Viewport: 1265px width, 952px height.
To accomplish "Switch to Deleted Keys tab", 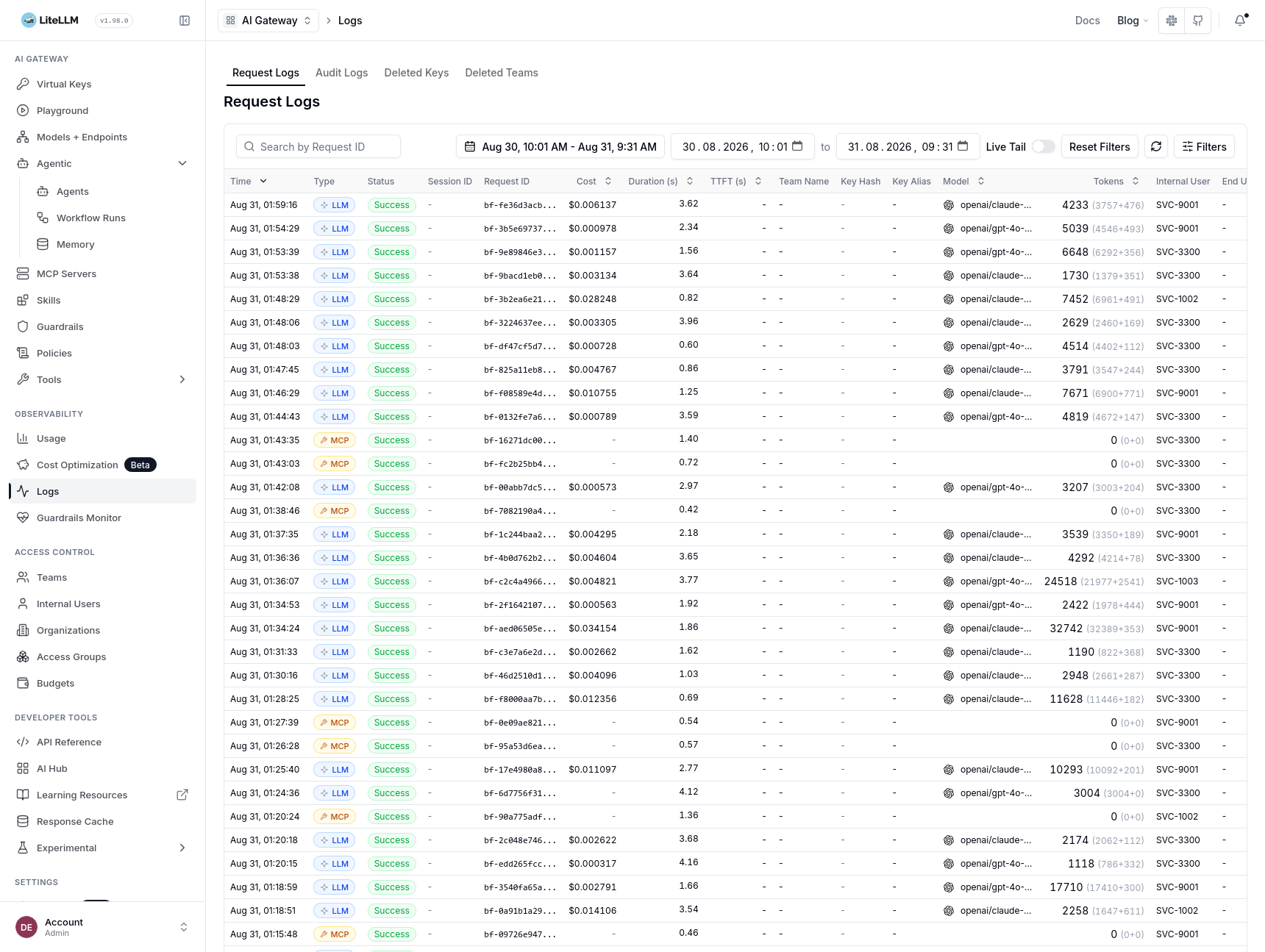I will (416, 73).
